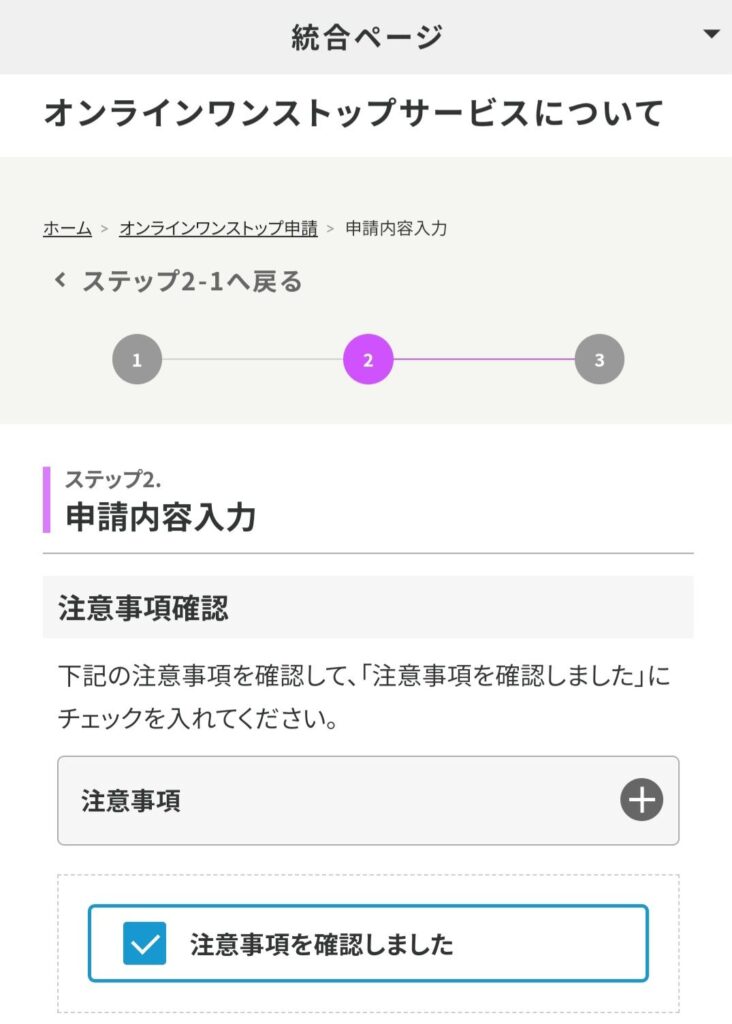Click the step 3 circle indicator

coord(599,360)
